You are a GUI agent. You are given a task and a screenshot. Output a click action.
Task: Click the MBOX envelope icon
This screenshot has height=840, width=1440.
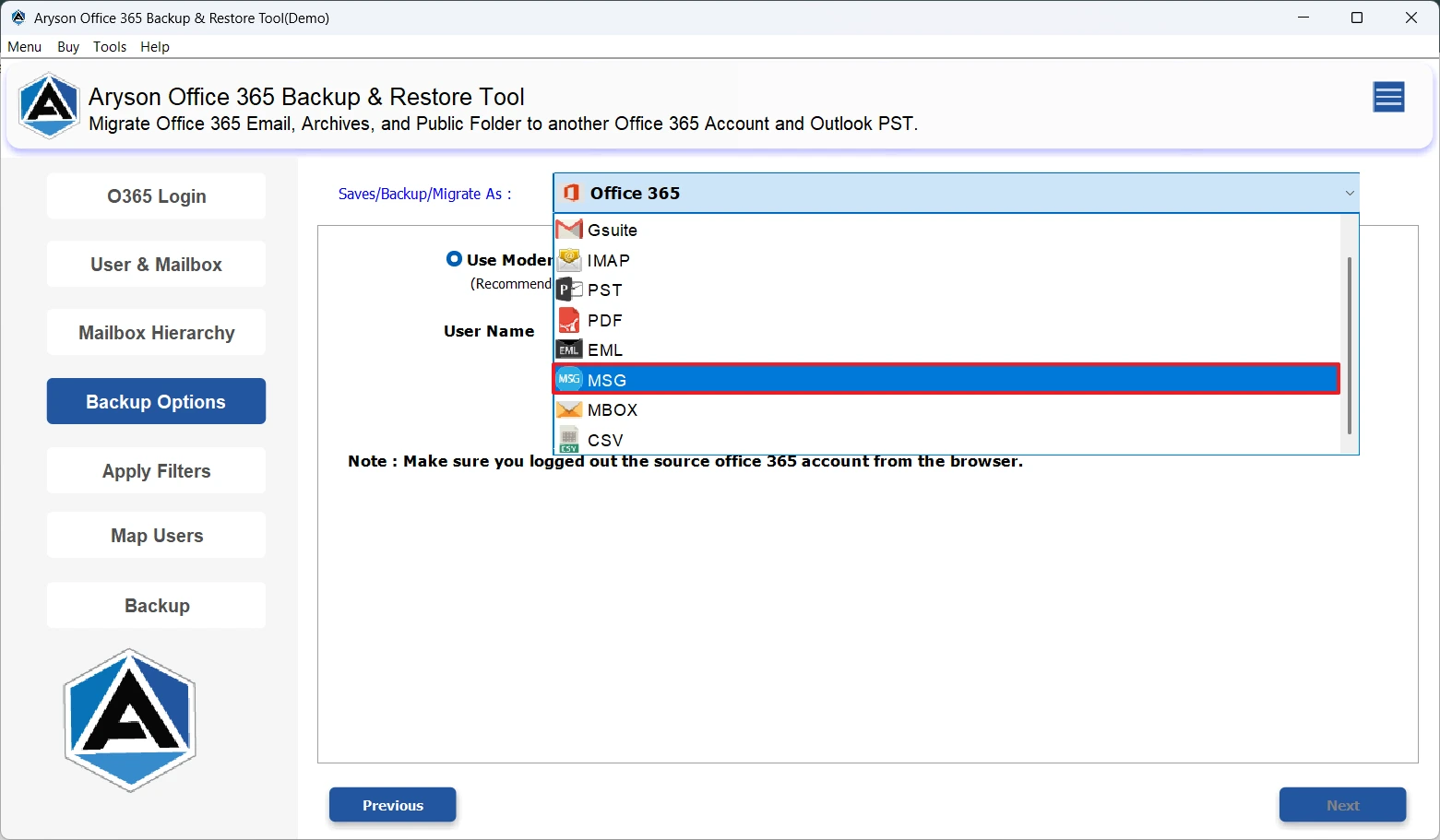point(569,409)
